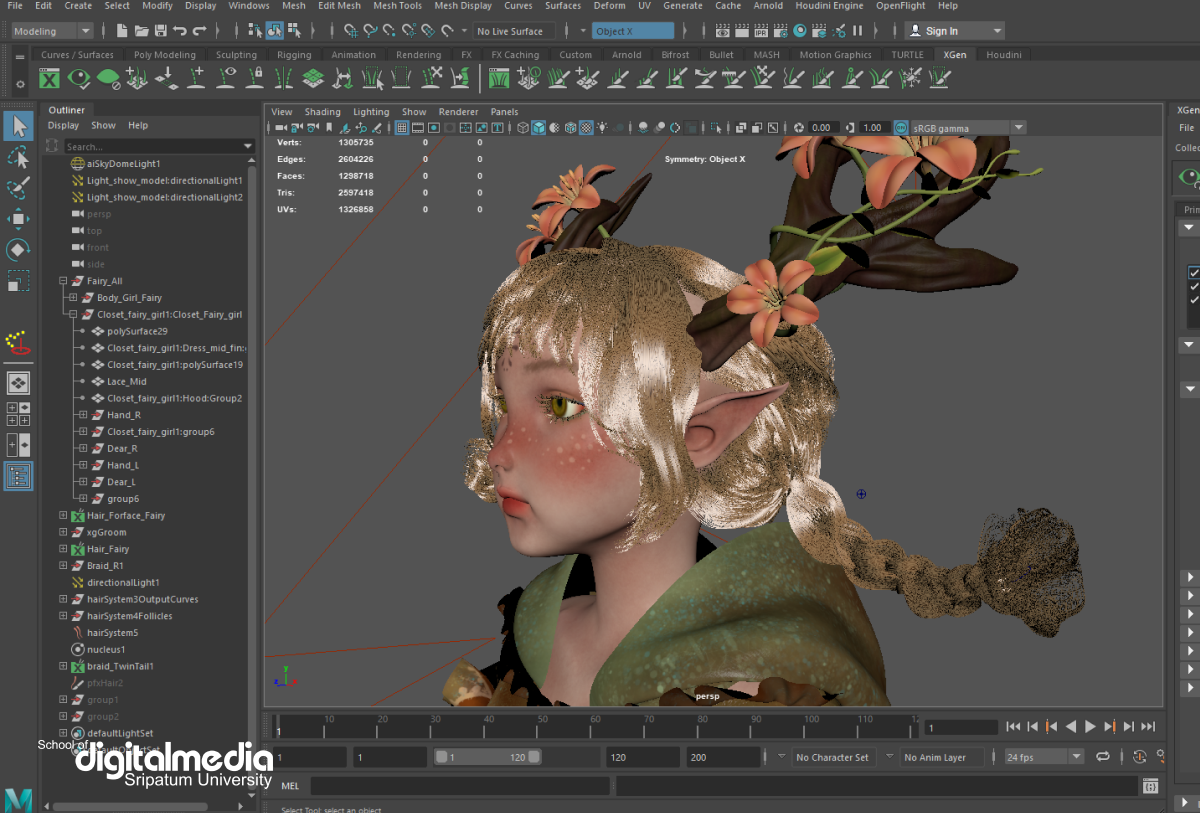Screen dimensions: 1200x813
Task: Open a scene using the folder icon
Action: (139, 31)
